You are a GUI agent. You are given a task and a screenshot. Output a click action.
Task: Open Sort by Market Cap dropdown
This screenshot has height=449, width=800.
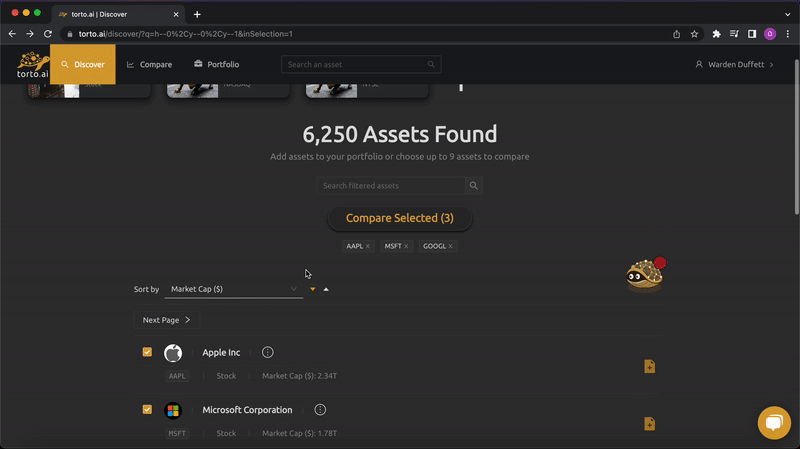pos(234,289)
